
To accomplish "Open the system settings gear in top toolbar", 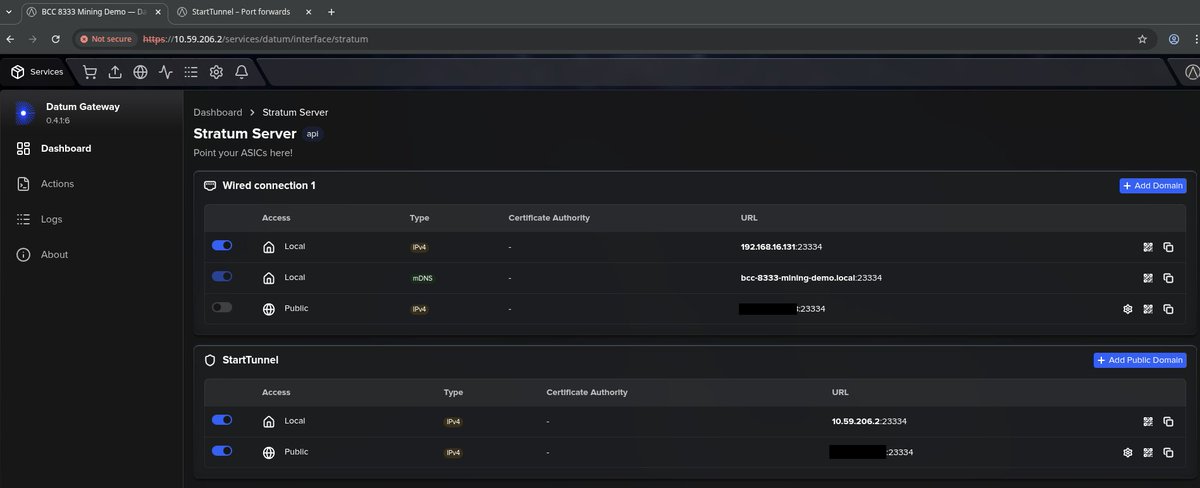I will click(216, 72).
